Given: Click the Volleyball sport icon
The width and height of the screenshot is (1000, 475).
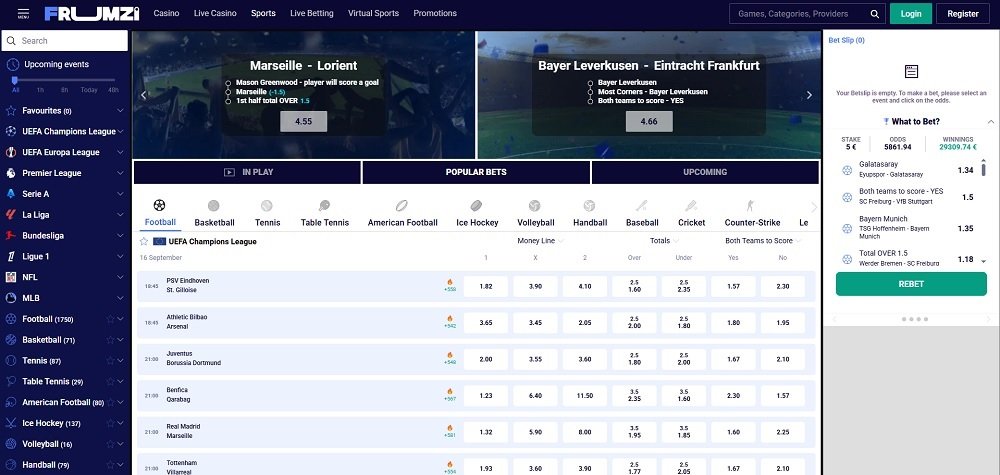Looking at the screenshot, I should [x=535, y=206].
